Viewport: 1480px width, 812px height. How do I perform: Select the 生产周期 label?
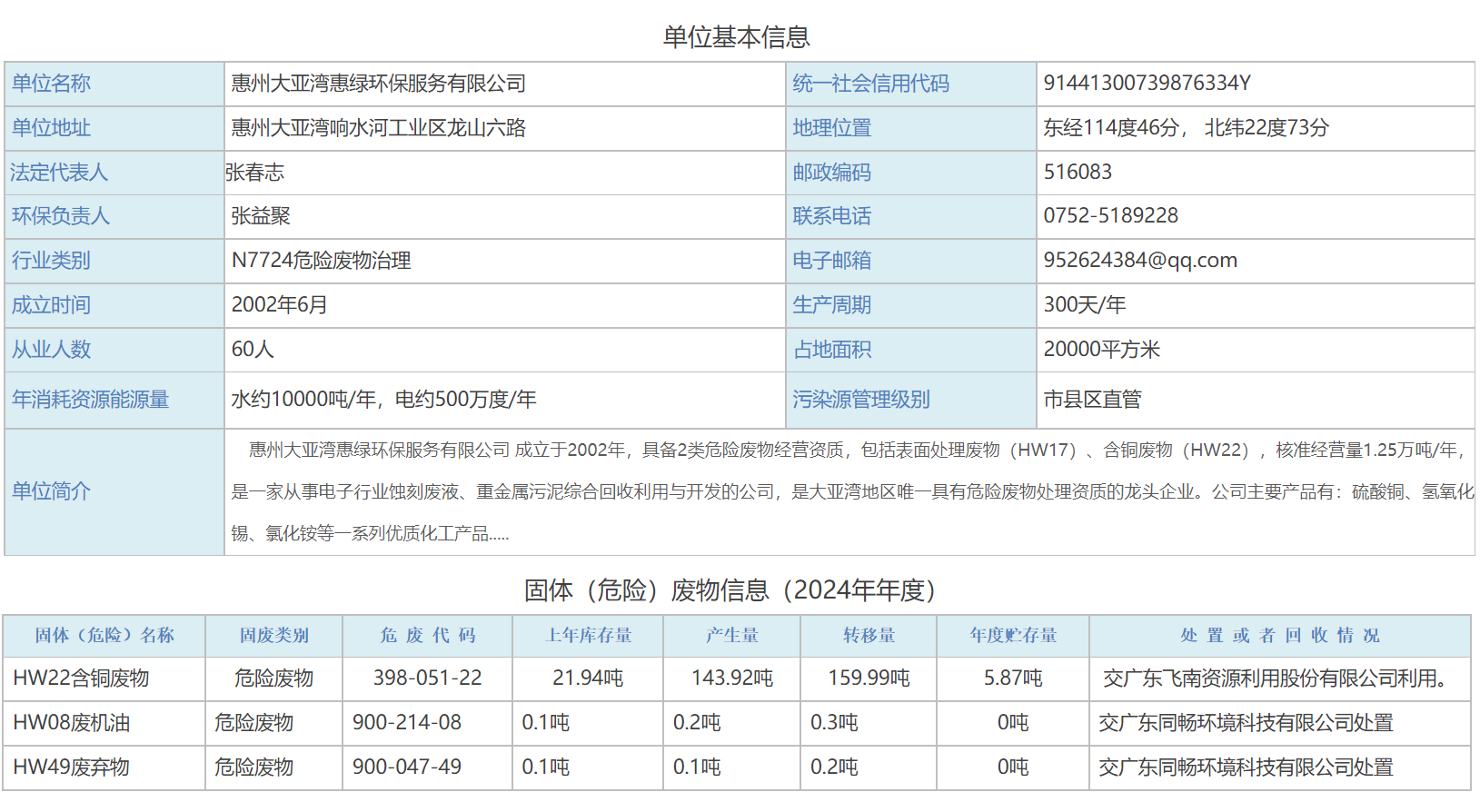(x=831, y=305)
